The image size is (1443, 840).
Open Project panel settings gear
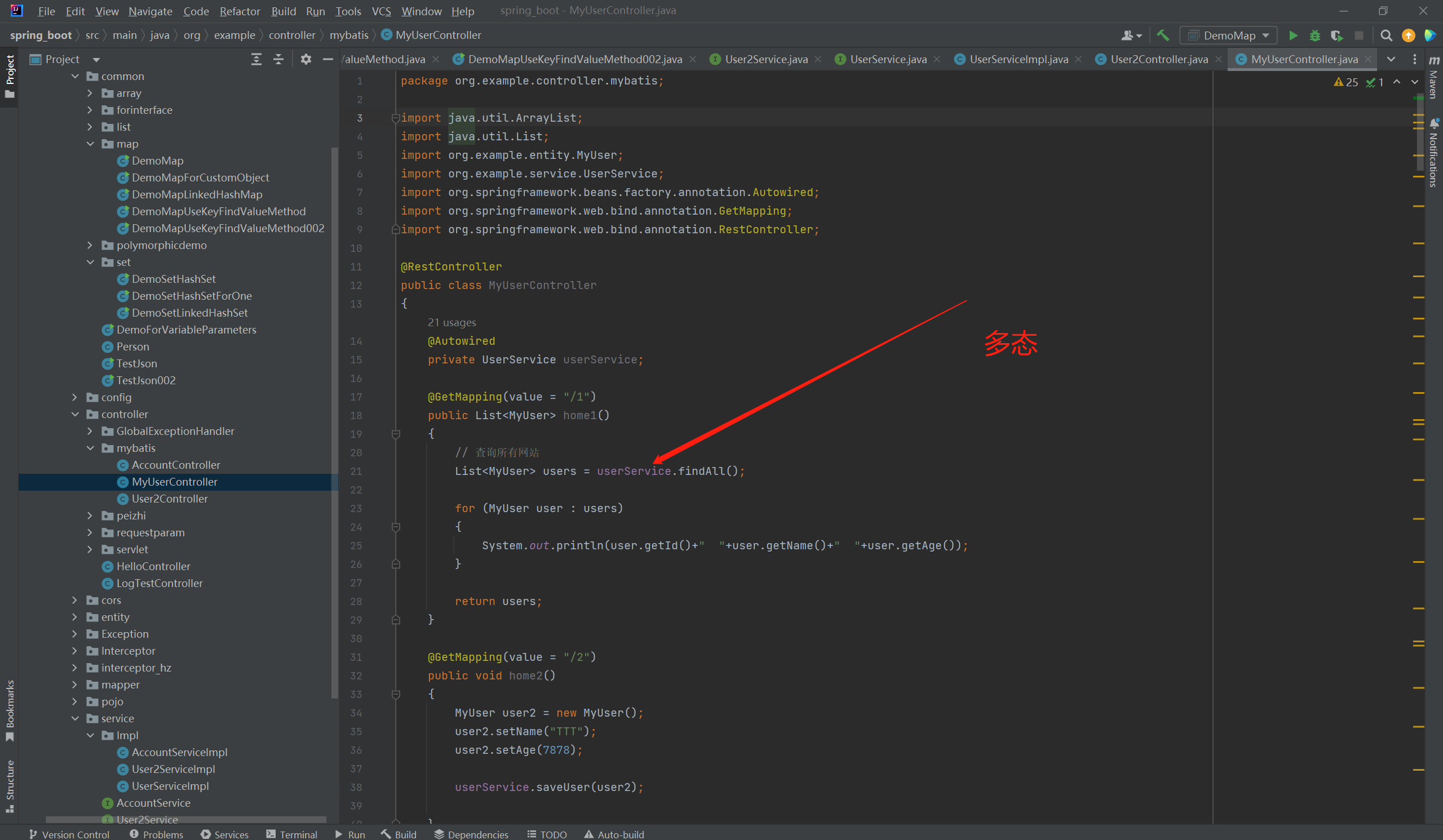coord(306,59)
